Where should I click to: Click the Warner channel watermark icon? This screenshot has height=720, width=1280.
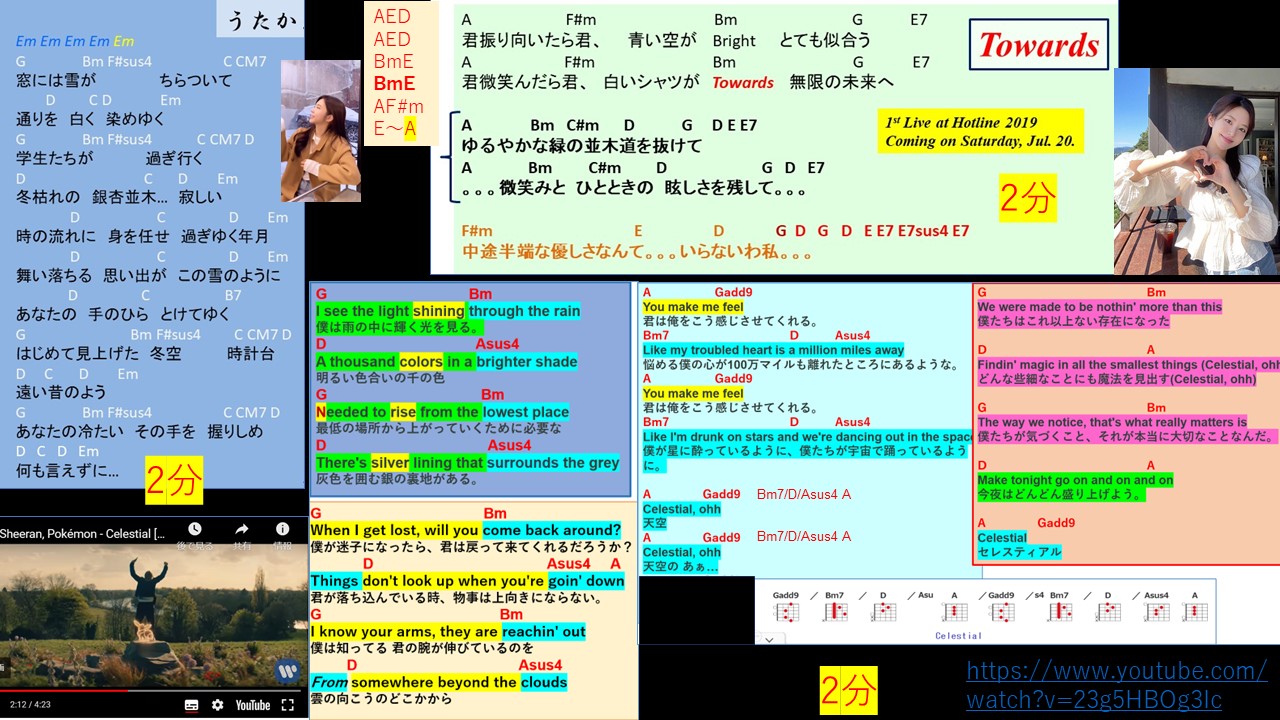pos(287,670)
